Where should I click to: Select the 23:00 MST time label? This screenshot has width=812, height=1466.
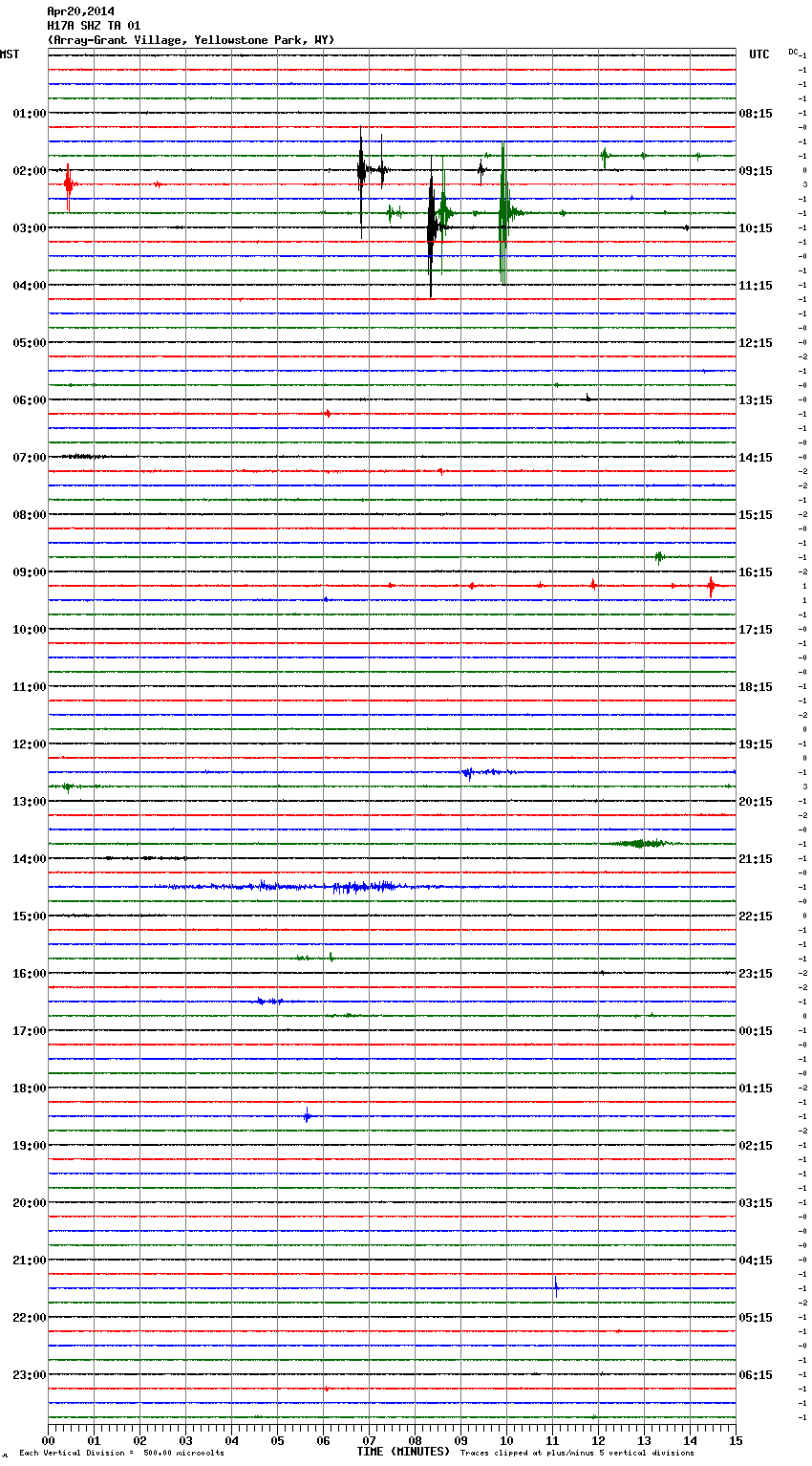30,1375
